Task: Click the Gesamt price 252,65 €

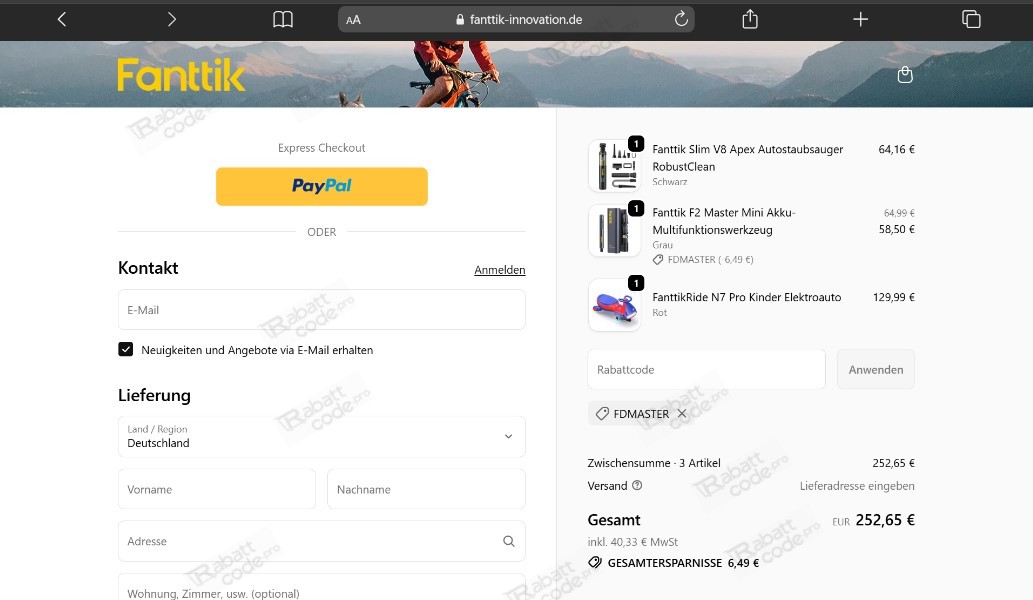Action: pyautogui.click(x=885, y=520)
